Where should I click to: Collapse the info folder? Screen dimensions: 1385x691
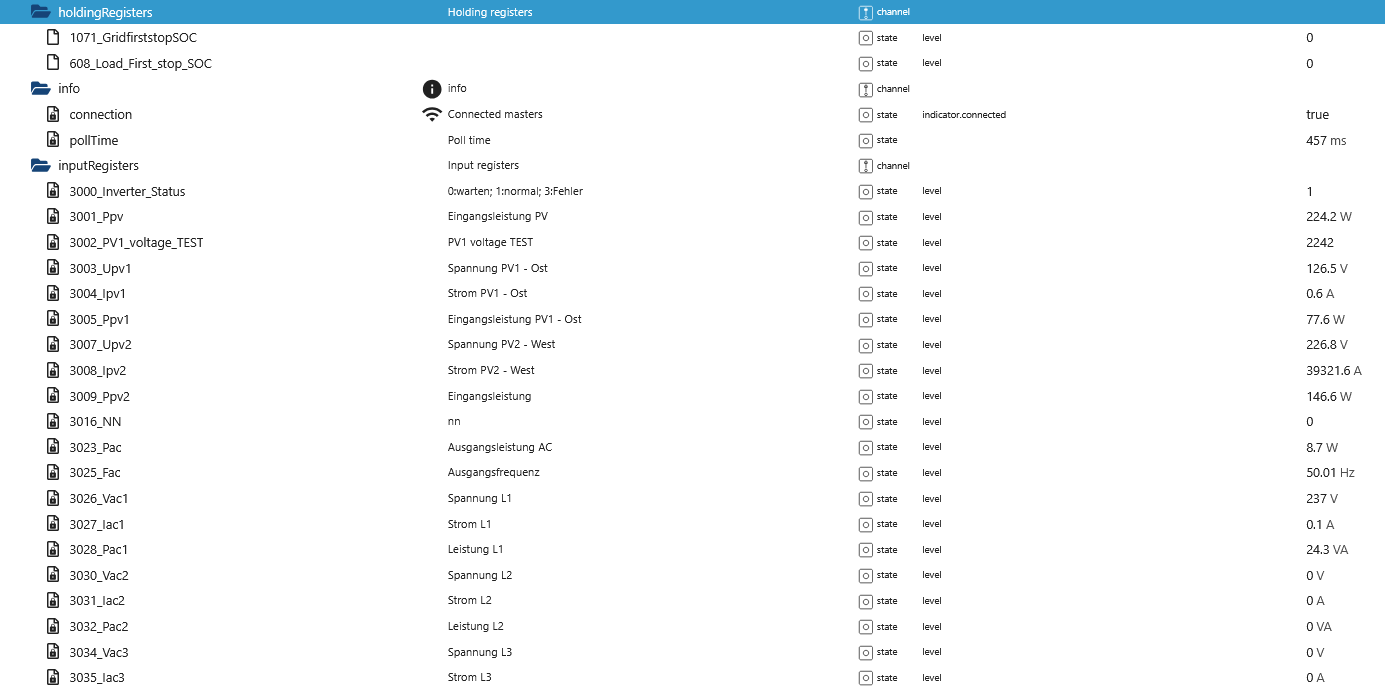41,88
